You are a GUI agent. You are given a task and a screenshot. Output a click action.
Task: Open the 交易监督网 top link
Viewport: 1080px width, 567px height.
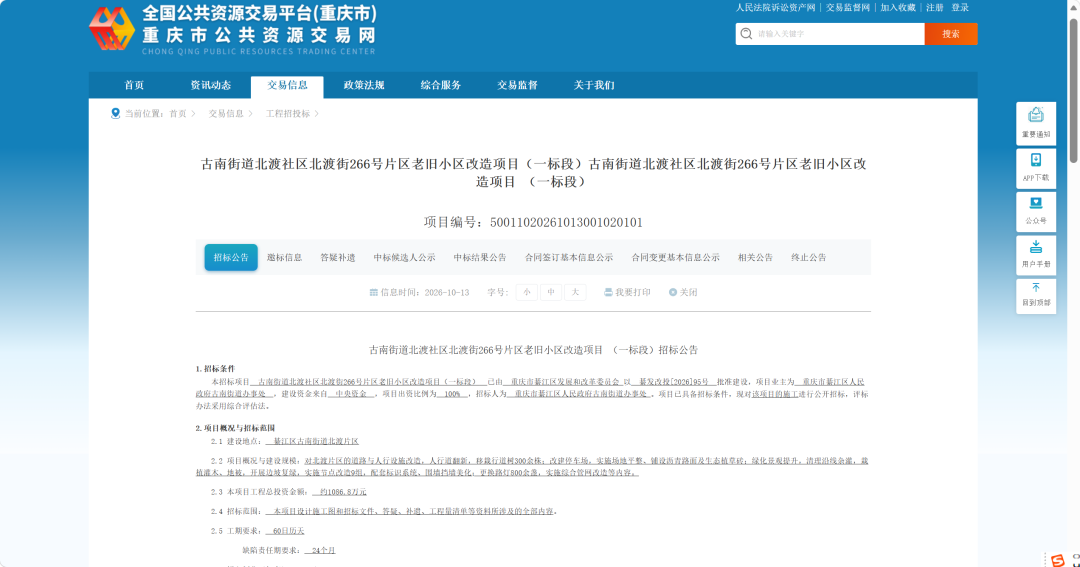[848, 8]
